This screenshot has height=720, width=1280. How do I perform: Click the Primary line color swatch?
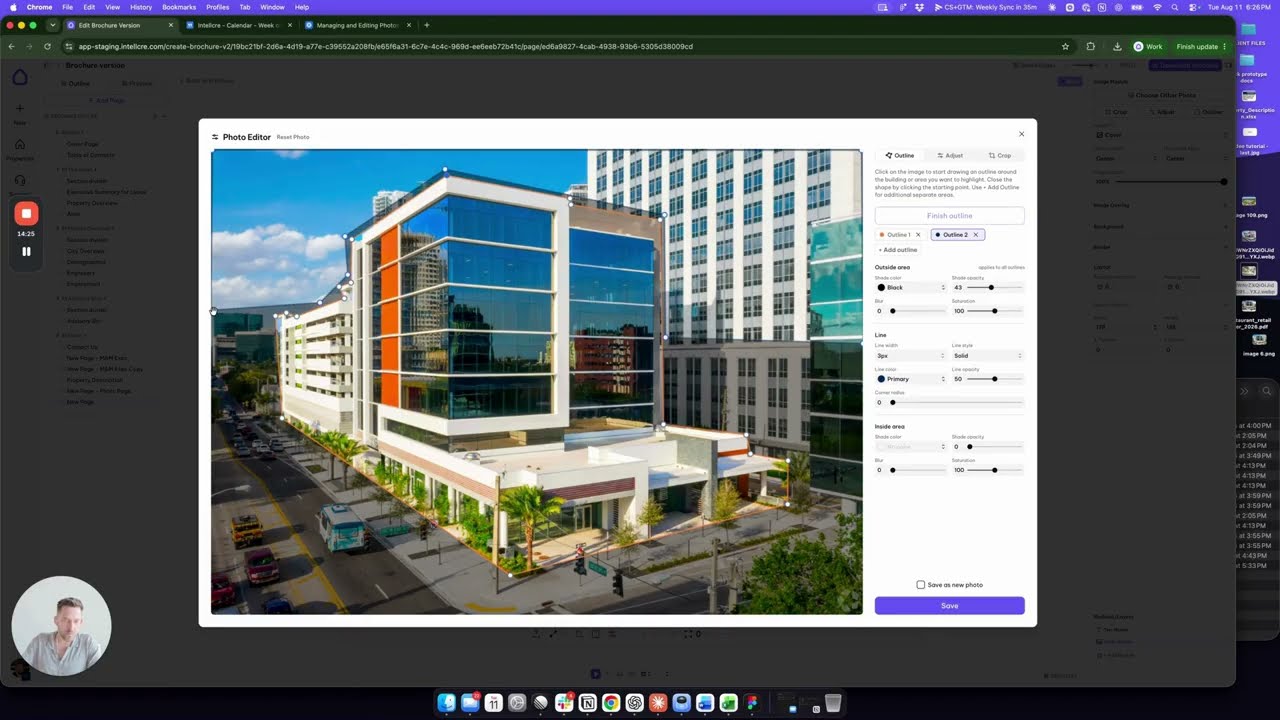881,379
